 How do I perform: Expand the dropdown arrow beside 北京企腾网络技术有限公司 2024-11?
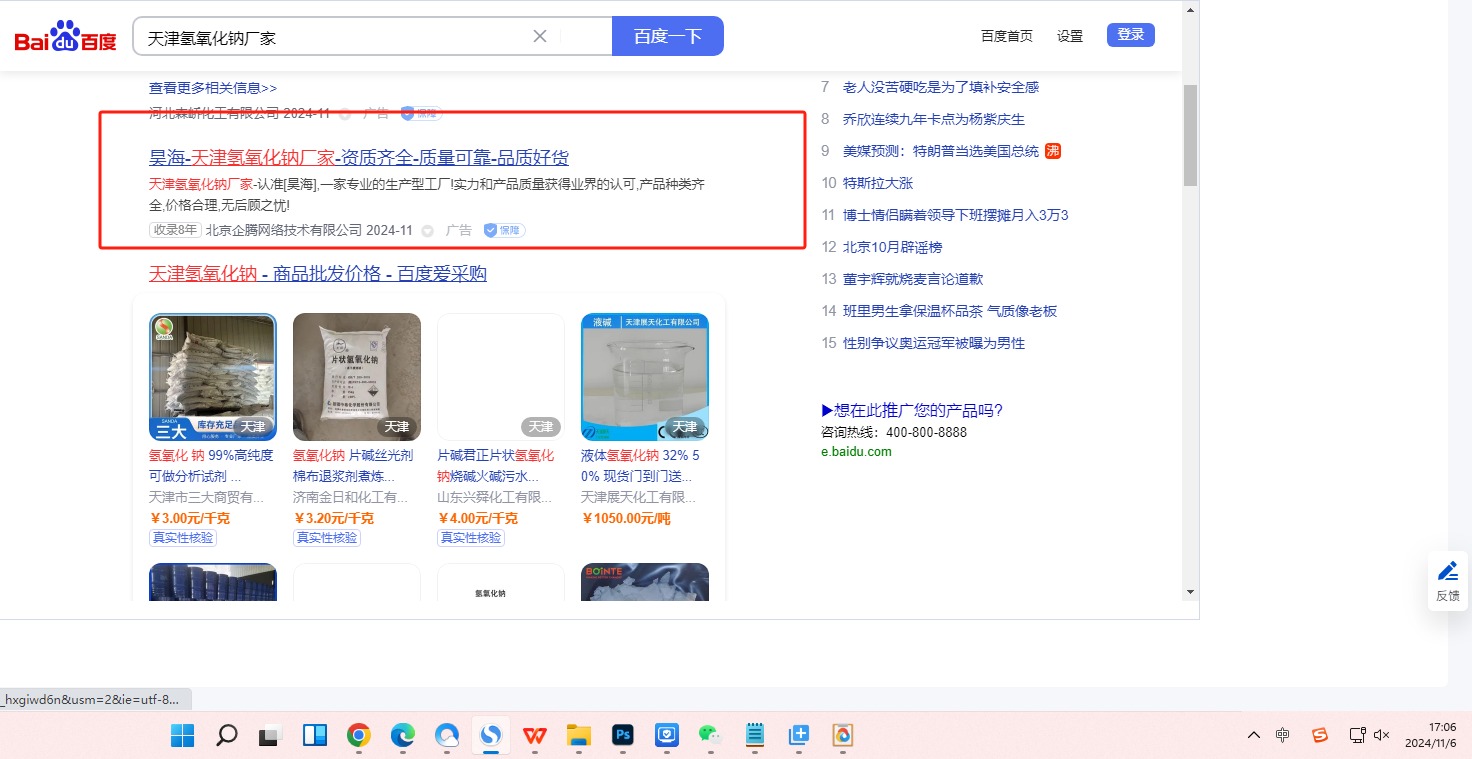[x=428, y=231]
